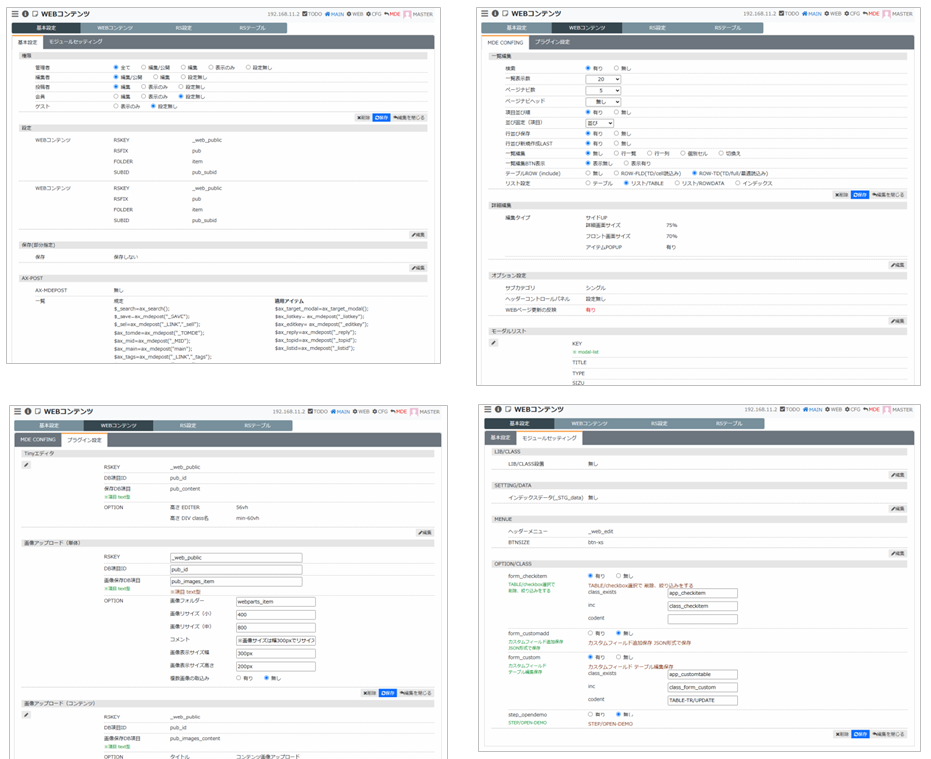Image resolution: width=931 pixels, height=759 pixels.
Task: Click the pencil icon under Tinyエディタ
Action: tap(26, 465)
